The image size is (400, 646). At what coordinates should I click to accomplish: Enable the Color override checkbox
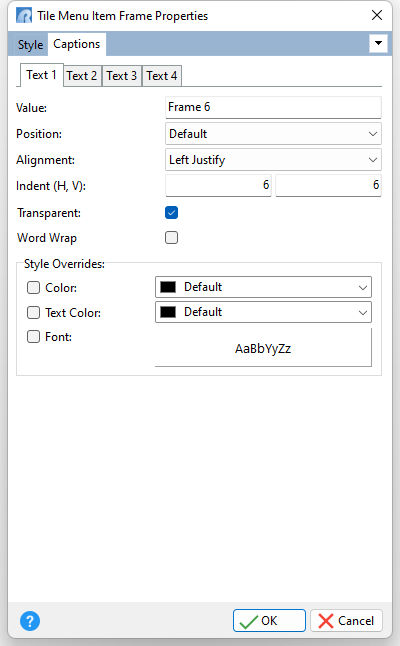[33, 287]
